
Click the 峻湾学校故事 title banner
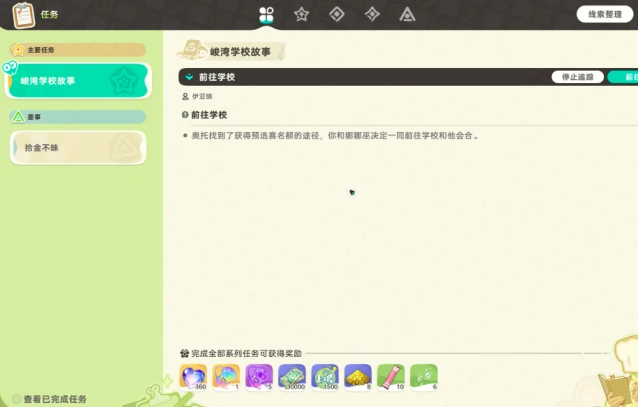(x=231, y=50)
